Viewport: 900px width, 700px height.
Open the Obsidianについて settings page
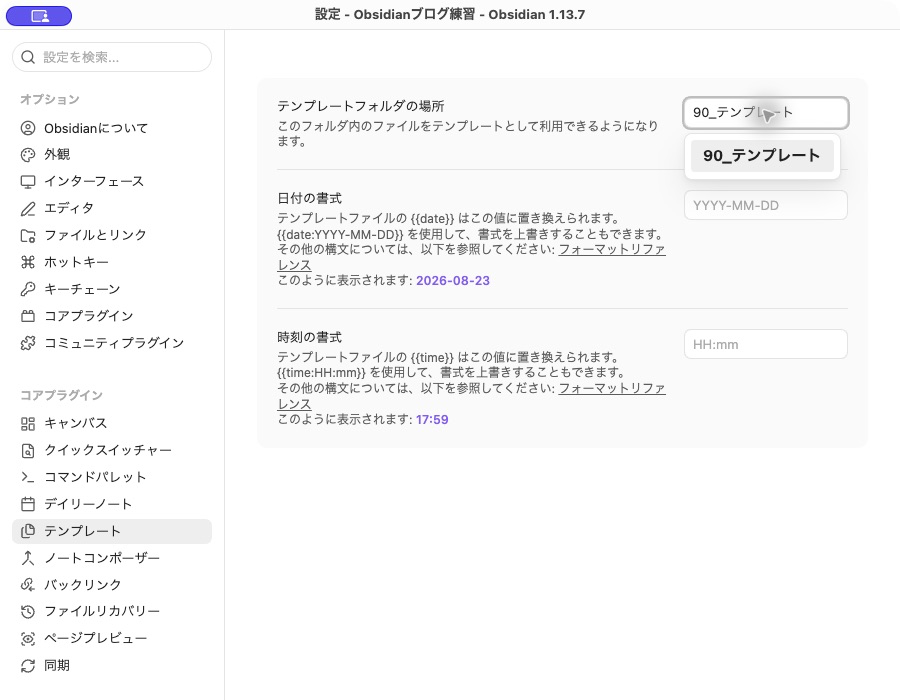(x=112, y=128)
